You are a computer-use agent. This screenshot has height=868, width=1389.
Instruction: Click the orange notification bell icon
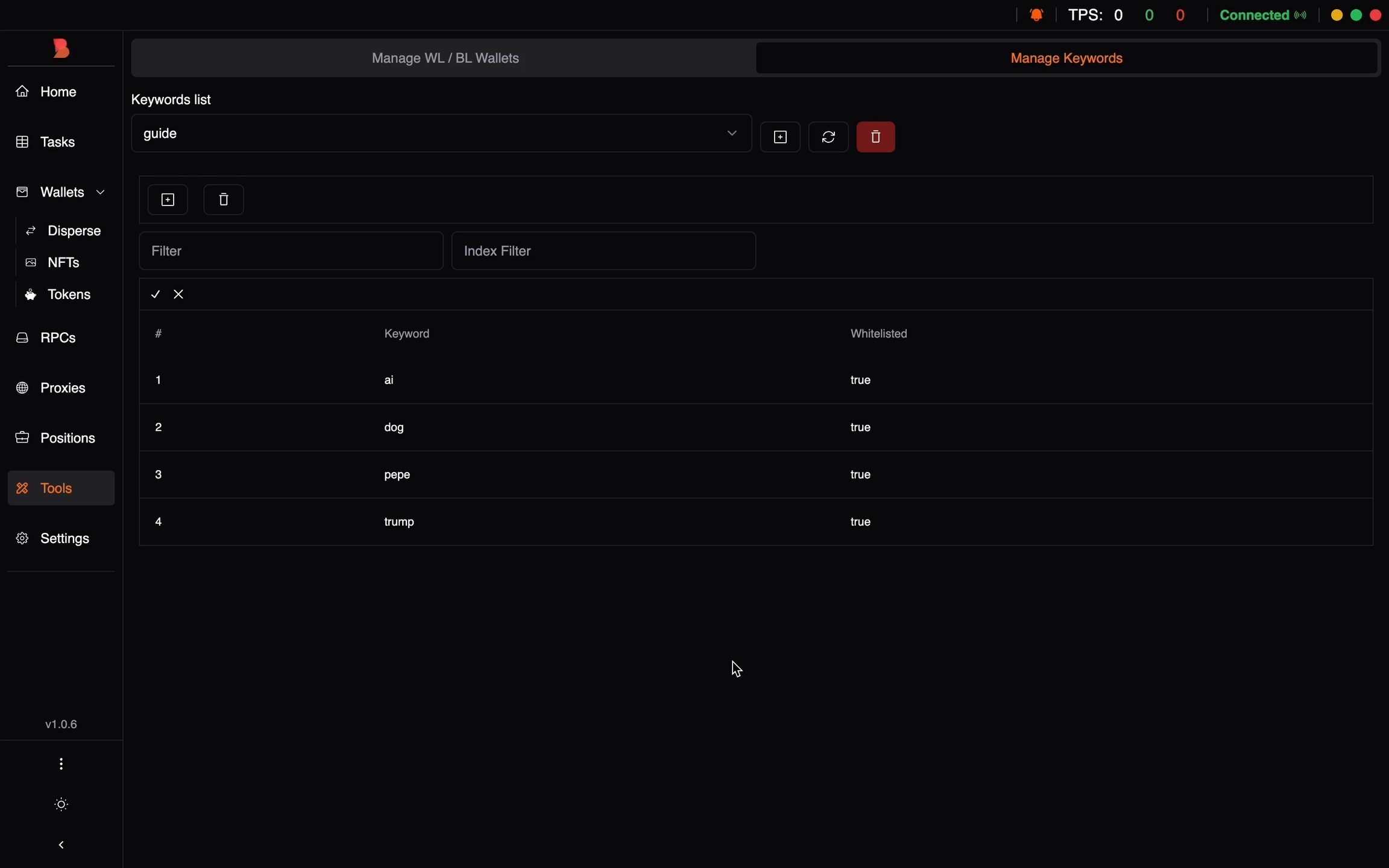1036,15
